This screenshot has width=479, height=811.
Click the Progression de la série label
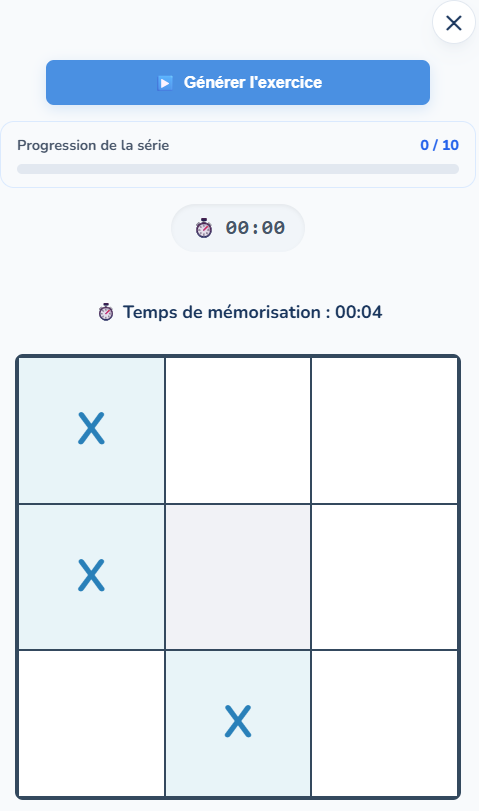point(93,145)
